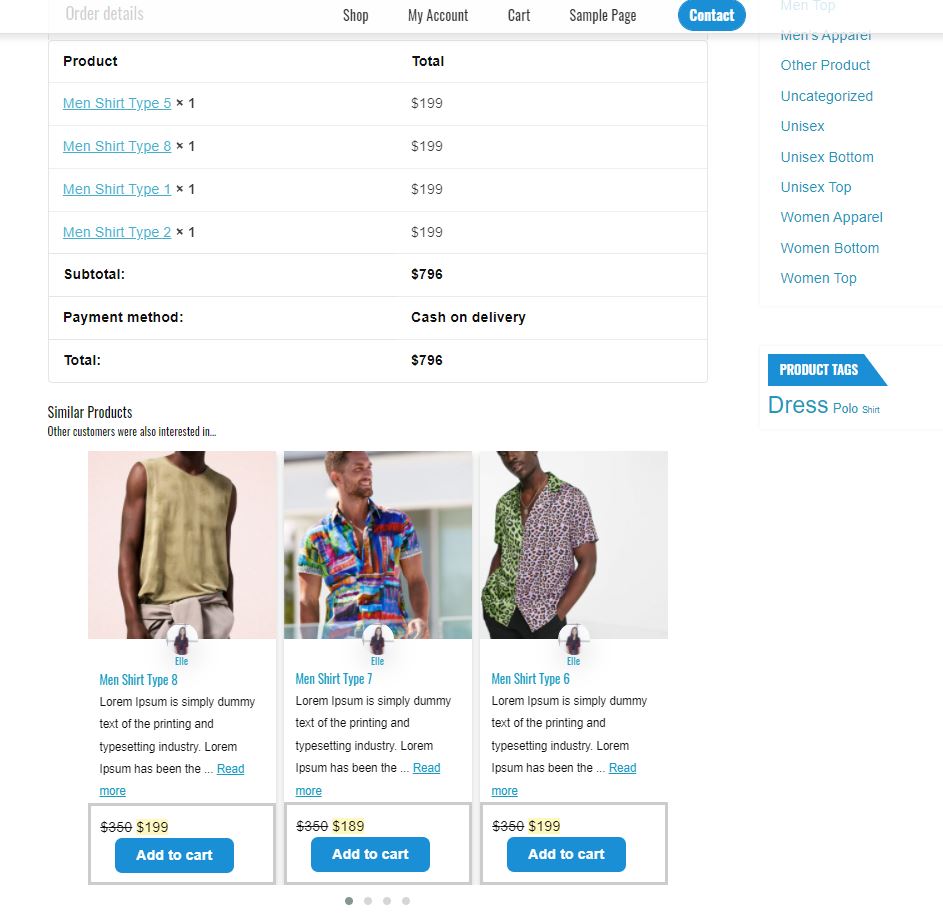Open the Shop menu item
Image resolution: width=943 pixels, height=924 pixels.
point(355,16)
